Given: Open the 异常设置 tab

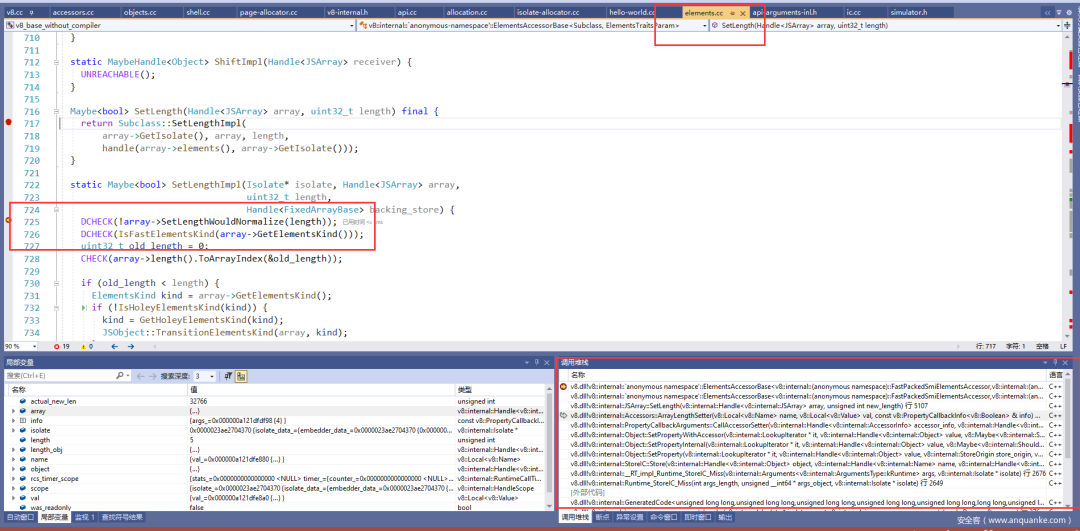Looking at the screenshot, I should (629, 517).
